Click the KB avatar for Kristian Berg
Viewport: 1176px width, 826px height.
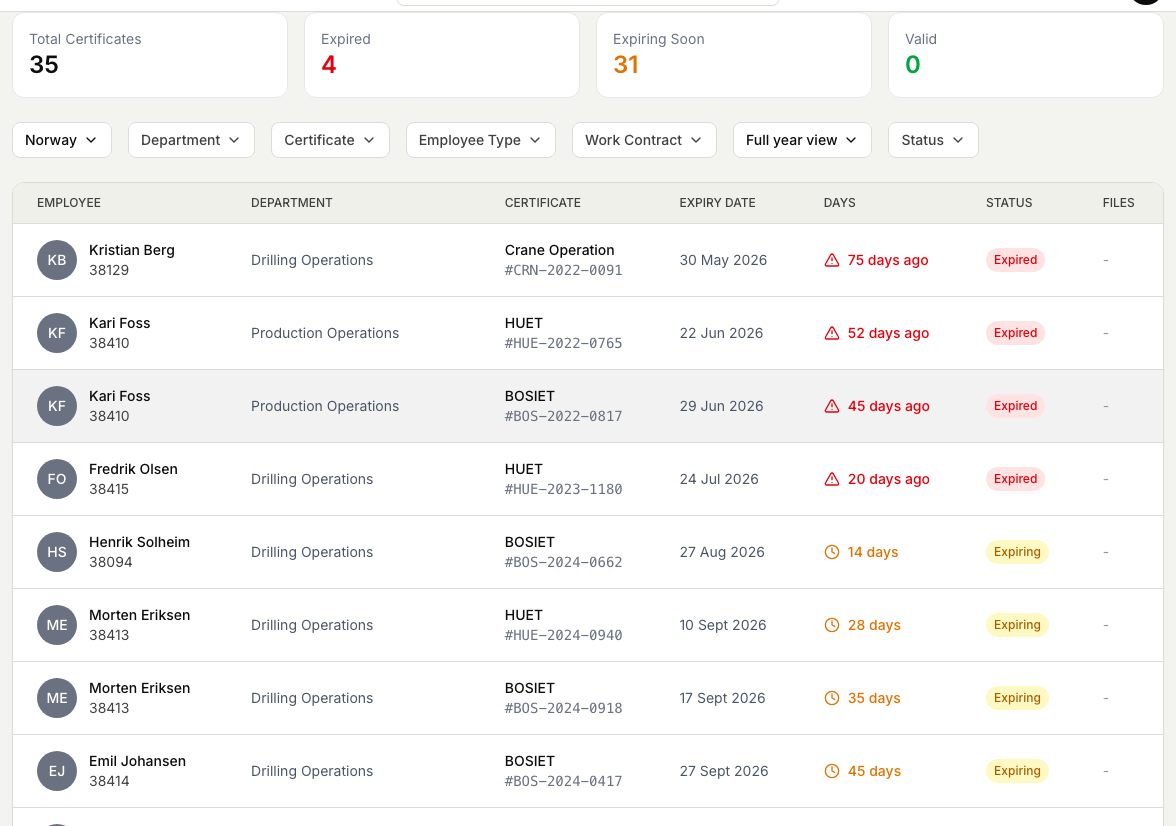point(57,260)
